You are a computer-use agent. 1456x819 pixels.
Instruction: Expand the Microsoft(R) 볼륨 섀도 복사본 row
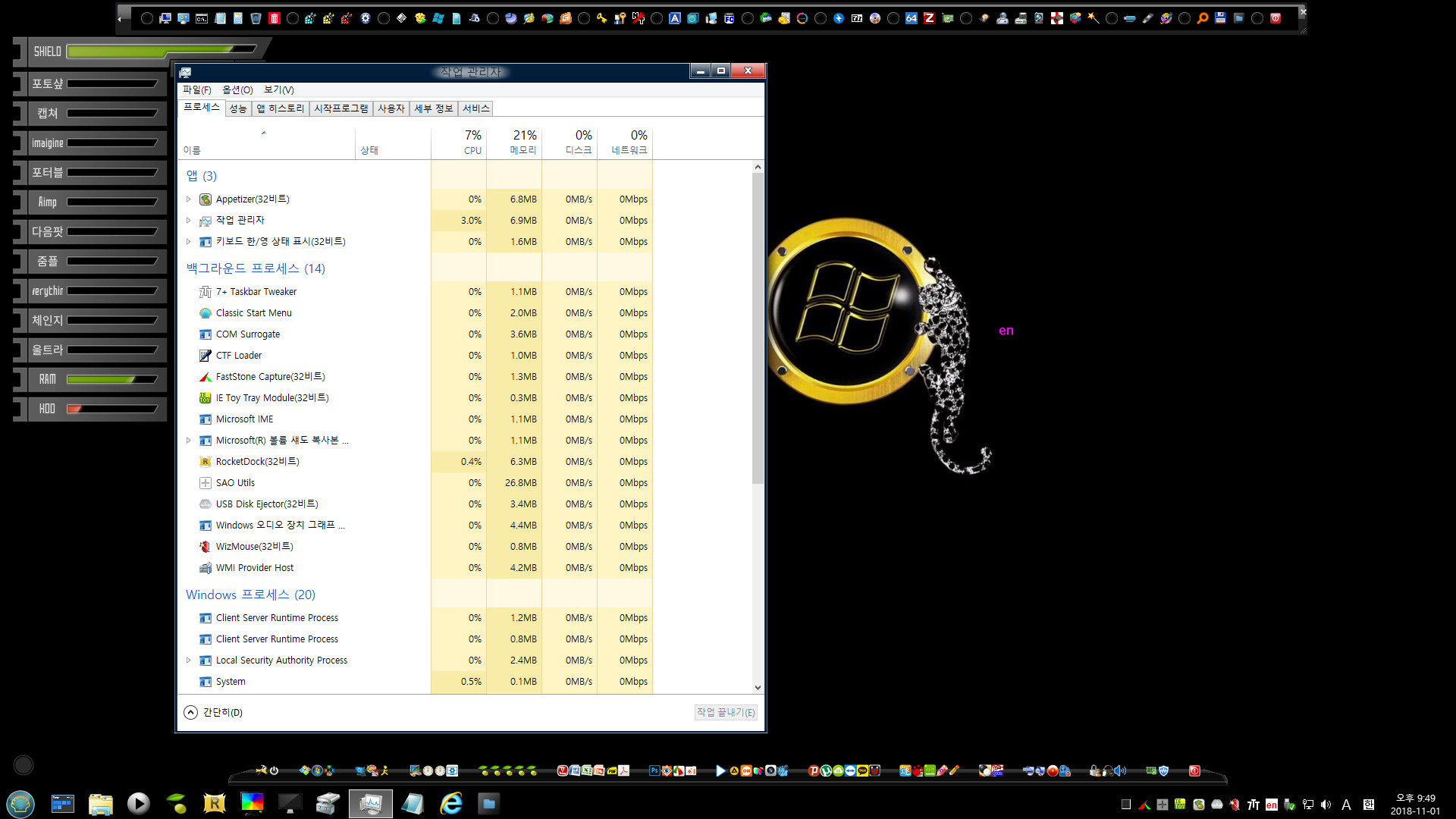click(189, 441)
